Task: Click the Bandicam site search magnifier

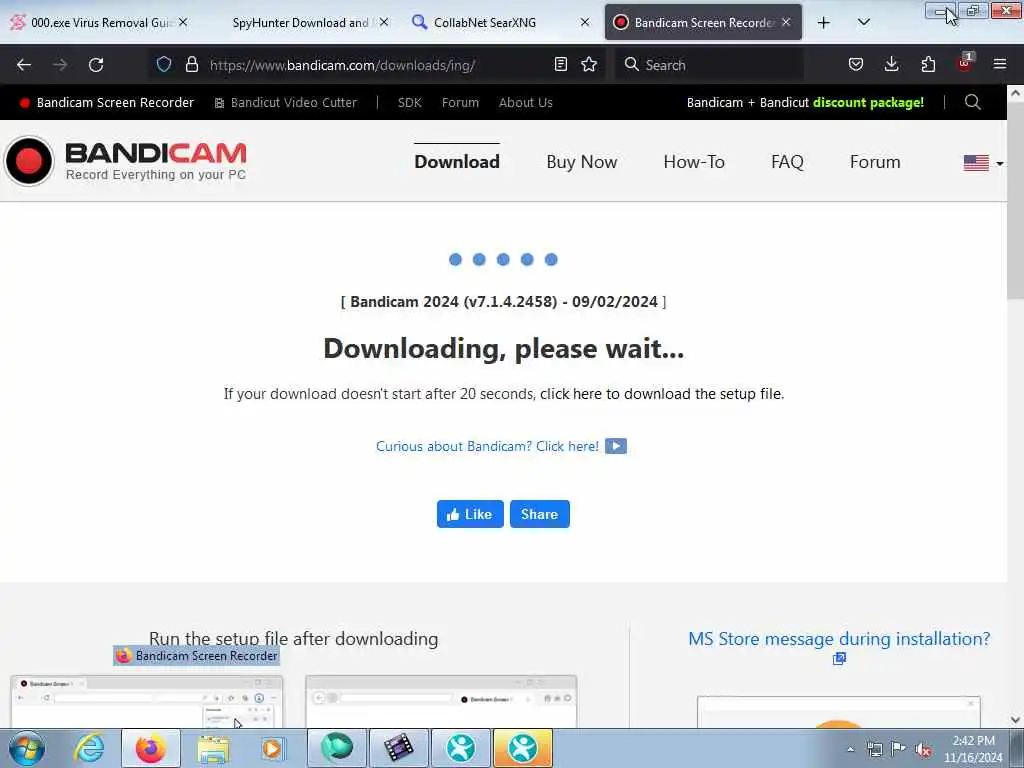Action: [972, 102]
